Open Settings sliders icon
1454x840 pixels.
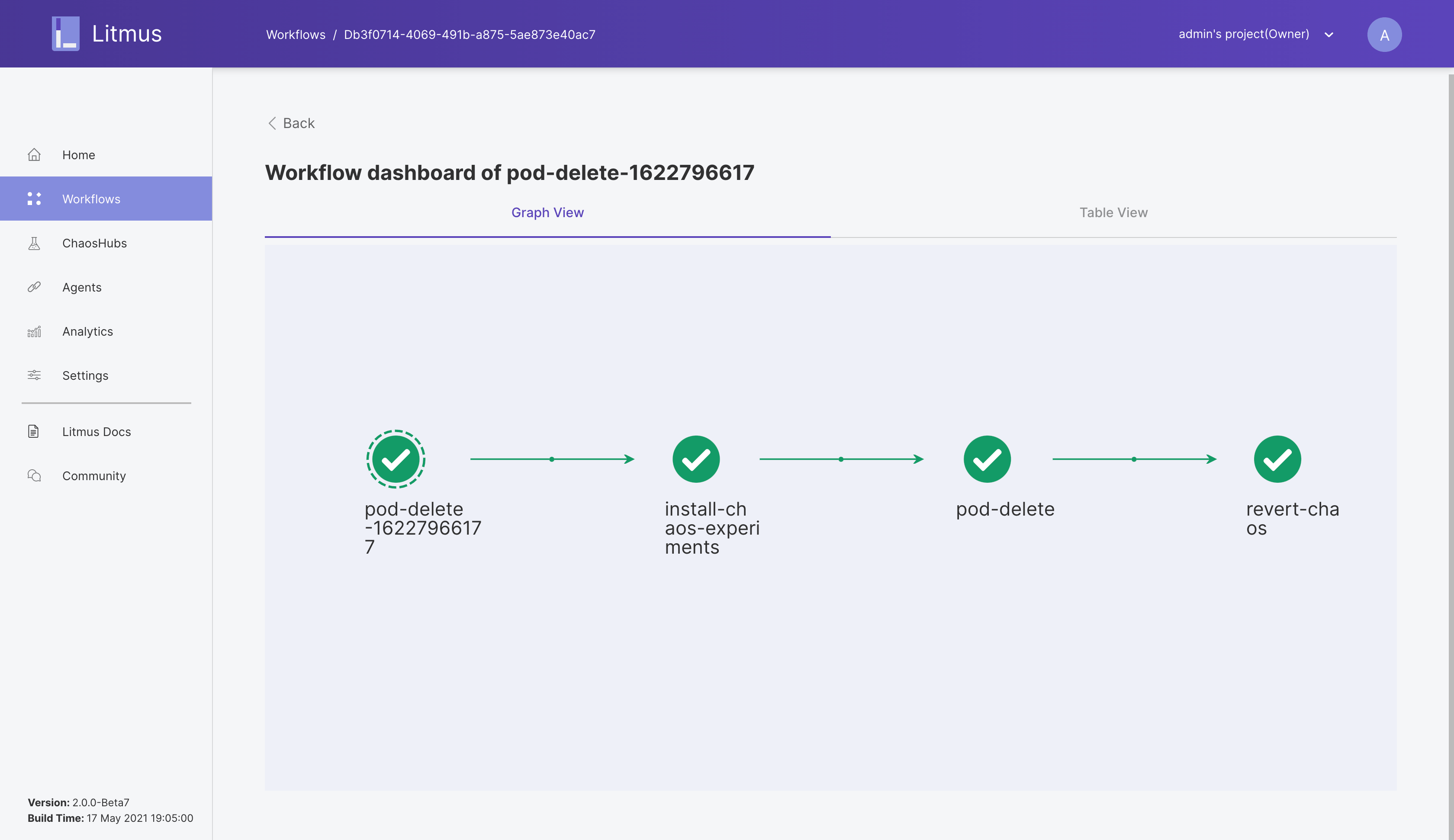pyautogui.click(x=34, y=375)
